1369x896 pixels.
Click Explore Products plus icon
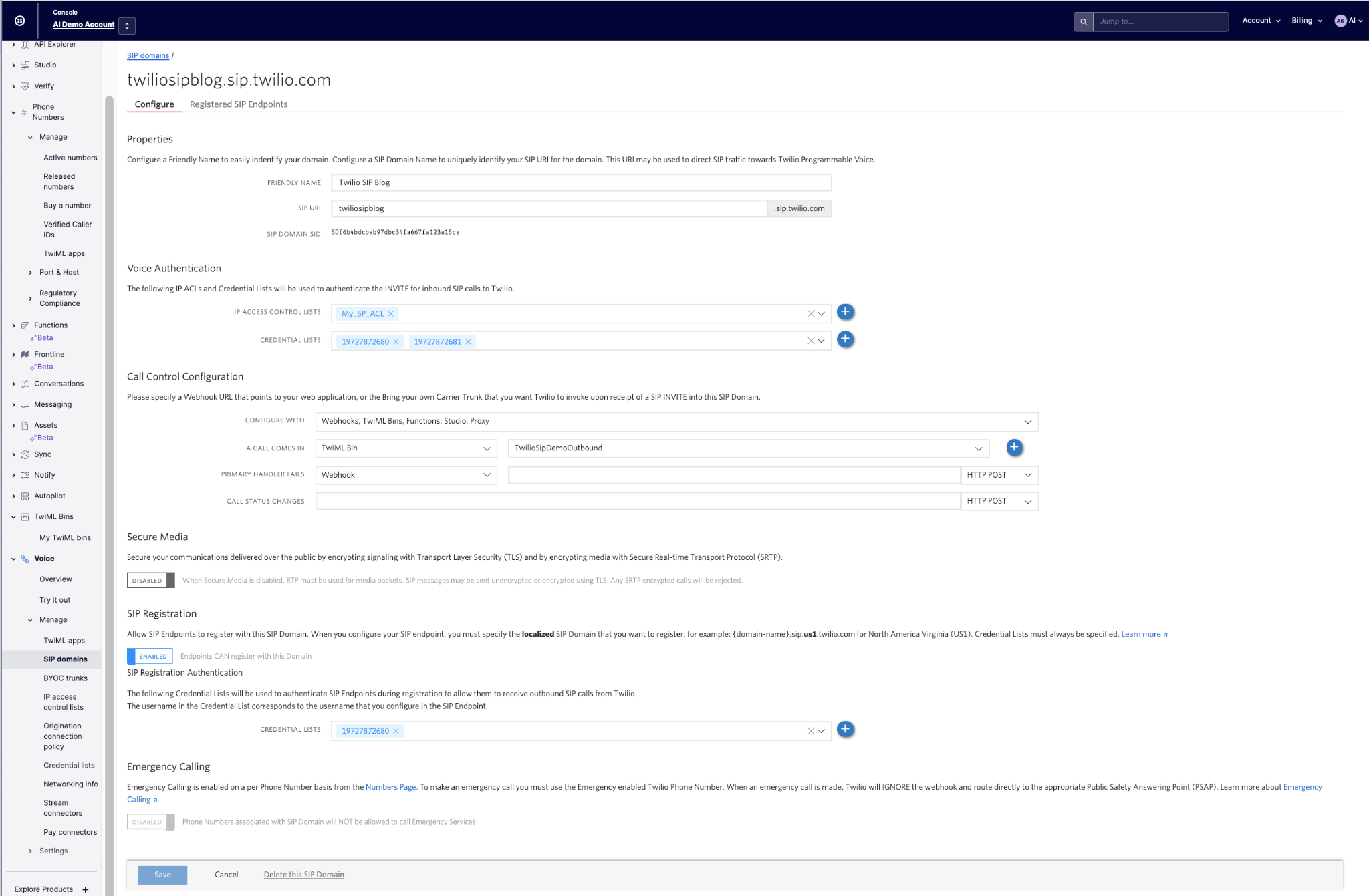click(86, 889)
